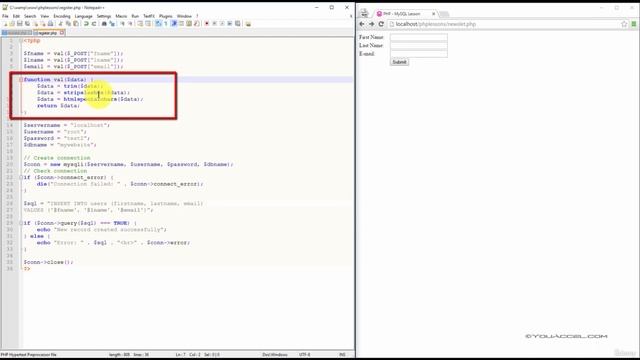Bookmark the page with the star icon

[x=624, y=24]
